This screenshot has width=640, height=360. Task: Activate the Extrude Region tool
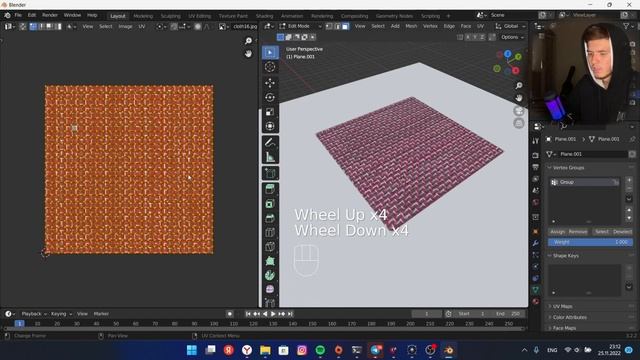270,189
